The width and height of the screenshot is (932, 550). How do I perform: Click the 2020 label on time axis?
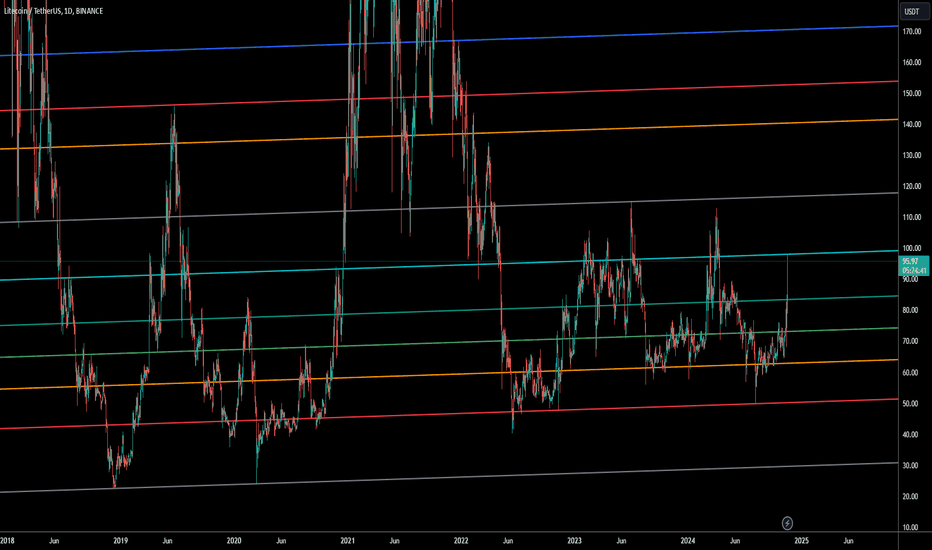(x=234, y=540)
